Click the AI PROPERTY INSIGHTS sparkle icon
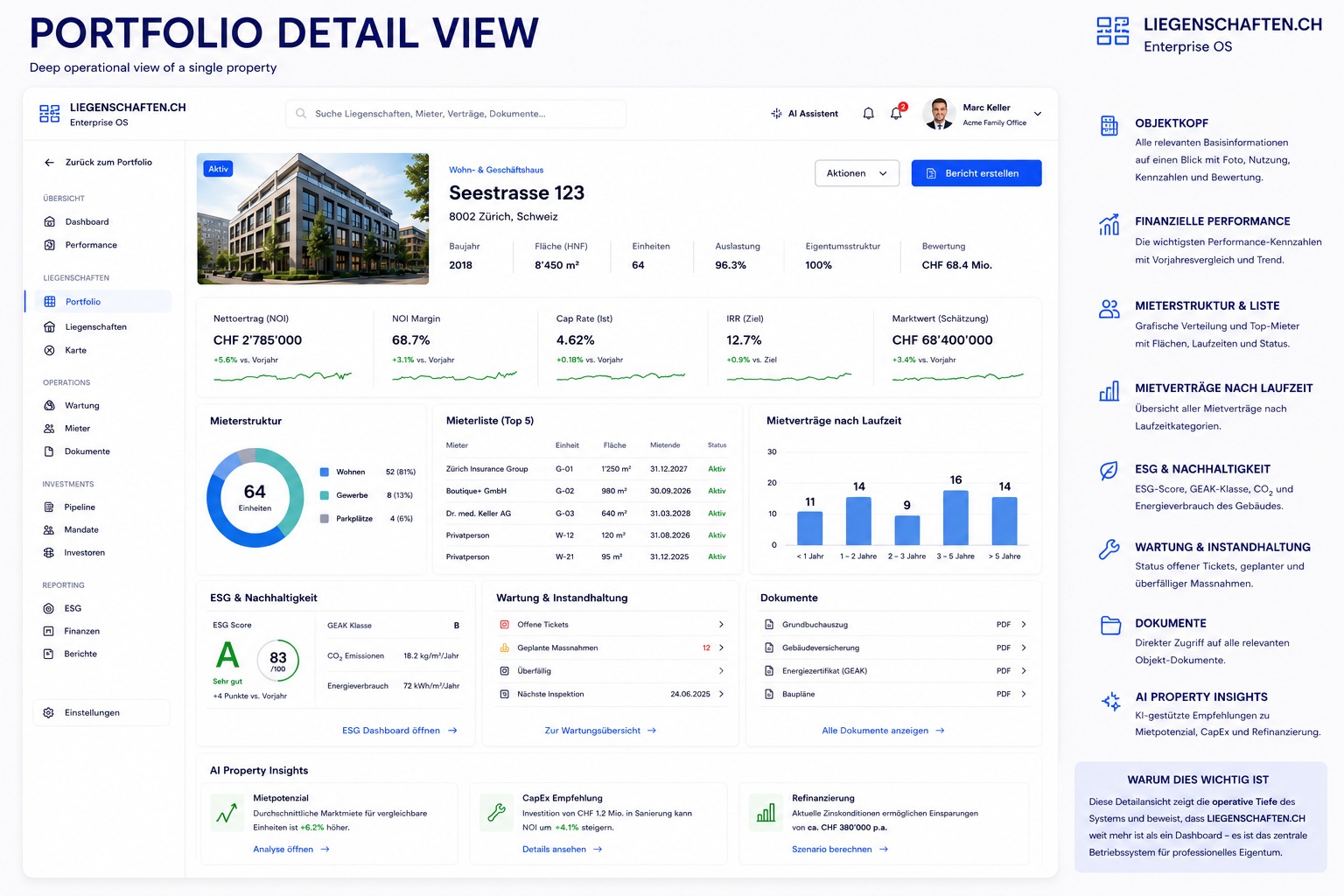The height and width of the screenshot is (896, 1344). 1111,701
